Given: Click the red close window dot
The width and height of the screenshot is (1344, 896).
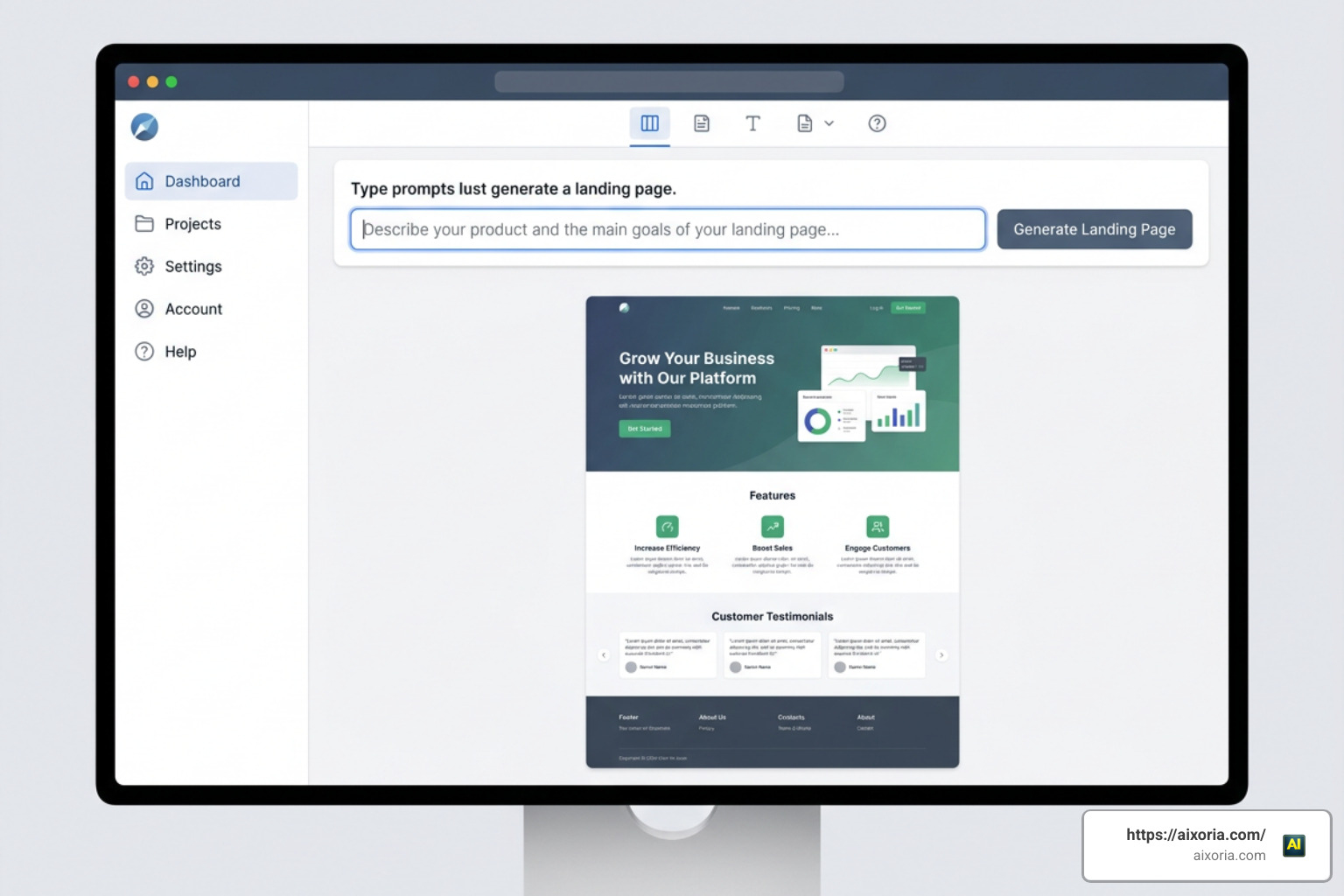Looking at the screenshot, I should pyautogui.click(x=134, y=81).
